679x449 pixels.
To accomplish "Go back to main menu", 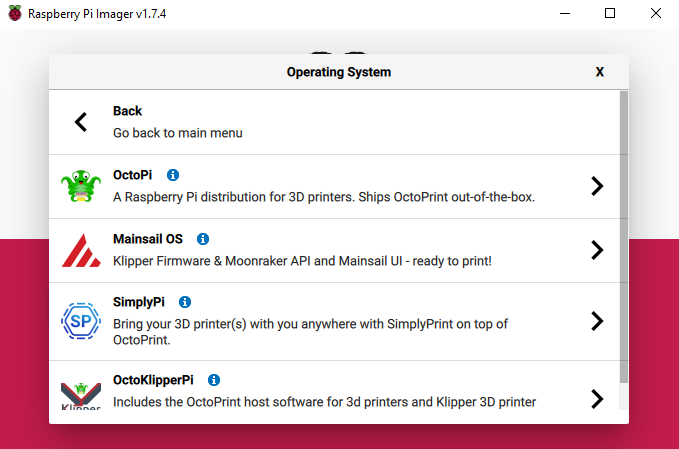I will coord(178,132).
